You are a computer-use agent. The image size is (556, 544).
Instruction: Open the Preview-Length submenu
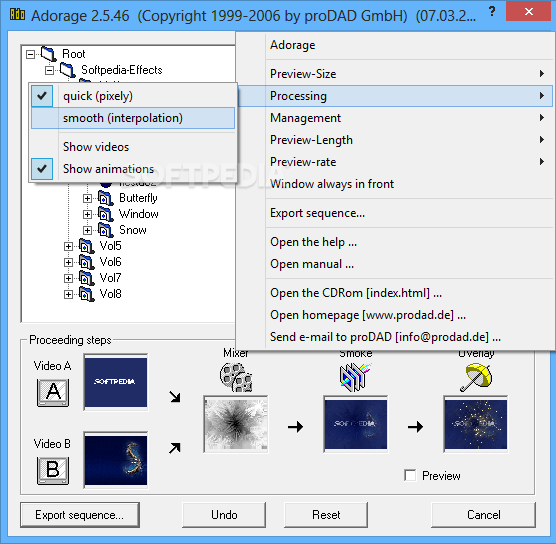tap(395, 140)
